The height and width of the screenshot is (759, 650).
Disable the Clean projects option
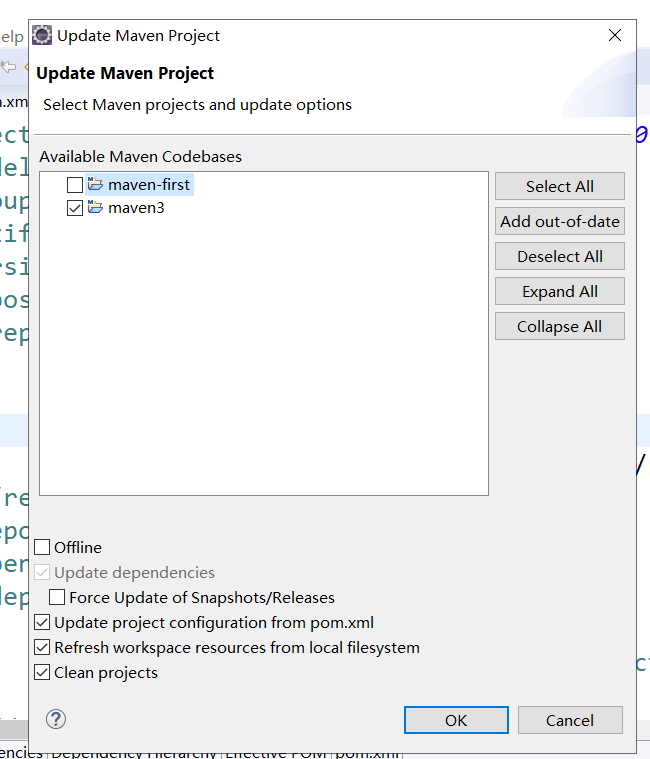[x=43, y=672]
